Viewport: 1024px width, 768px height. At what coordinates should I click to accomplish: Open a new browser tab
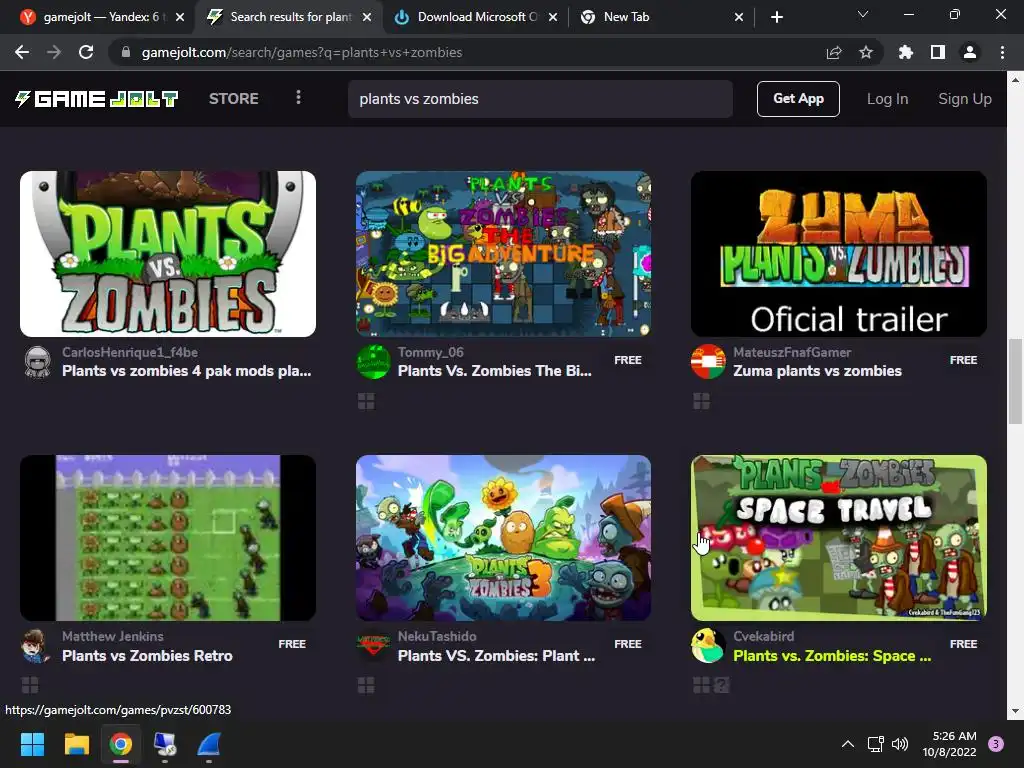click(776, 17)
